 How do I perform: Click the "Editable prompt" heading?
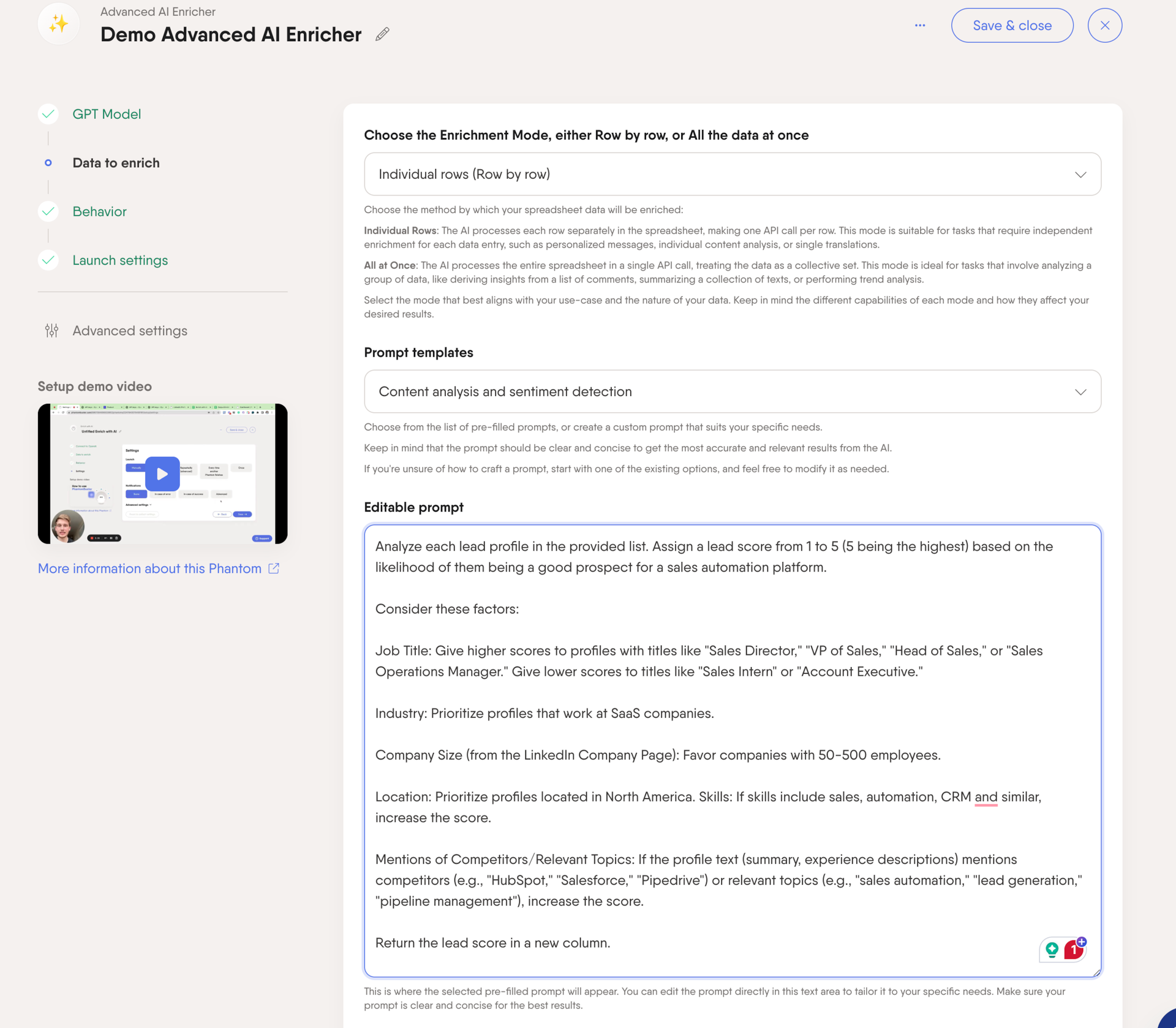tap(413, 507)
